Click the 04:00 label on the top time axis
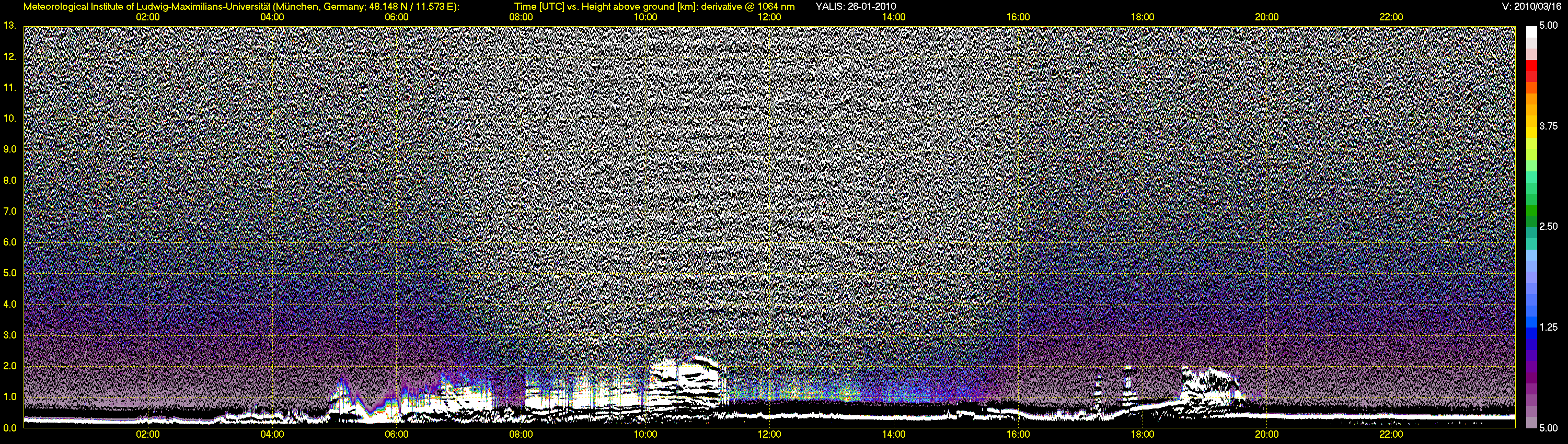Screen dimensions: 1568x444 (272, 17)
